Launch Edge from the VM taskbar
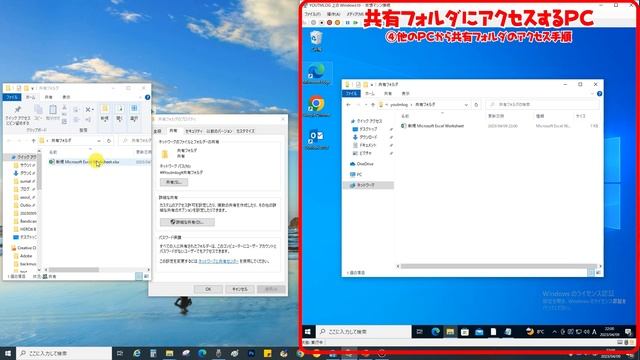This screenshot has height=360, width=640. pos(435,331)
